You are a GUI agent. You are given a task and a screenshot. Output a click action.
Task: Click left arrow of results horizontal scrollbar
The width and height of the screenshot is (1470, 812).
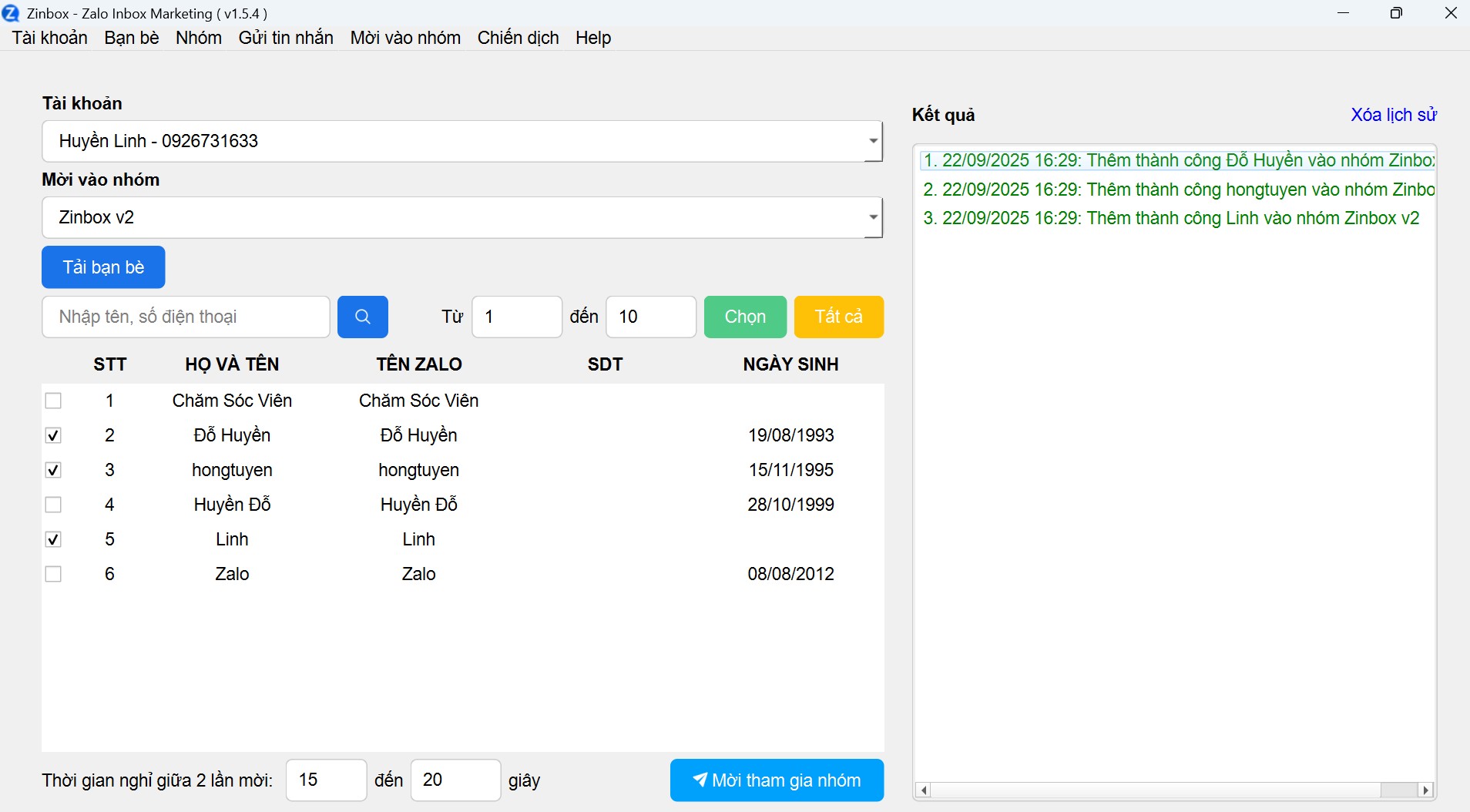pyautogui.click(x=924, y=790)
